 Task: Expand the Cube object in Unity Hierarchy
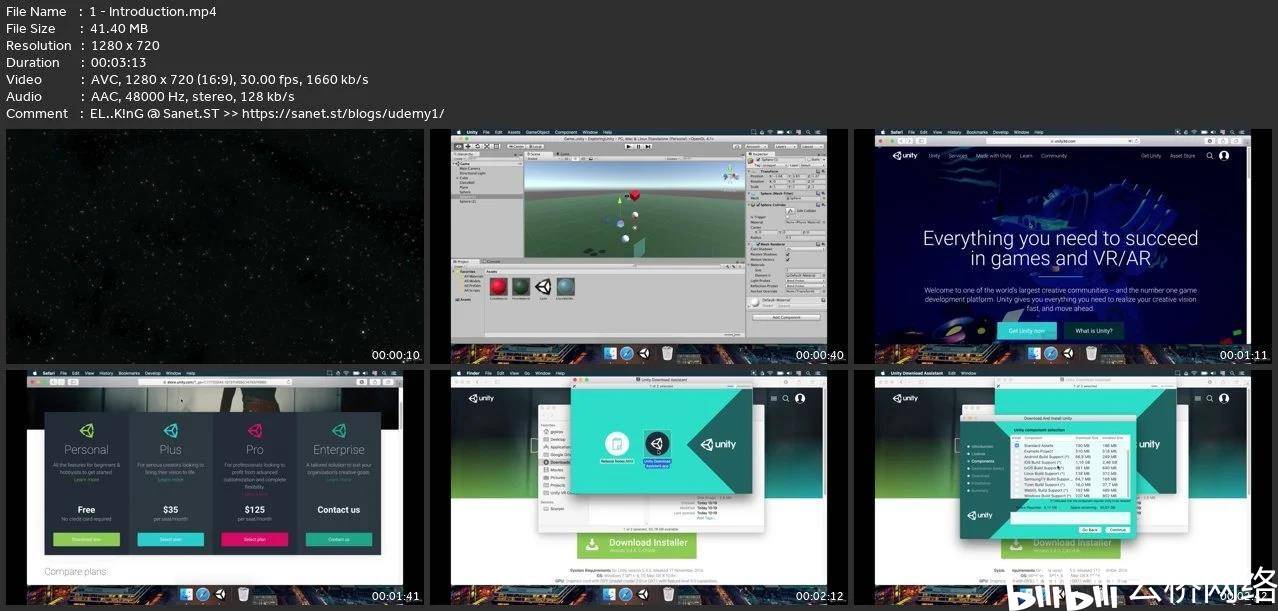(x=457, y=178)
